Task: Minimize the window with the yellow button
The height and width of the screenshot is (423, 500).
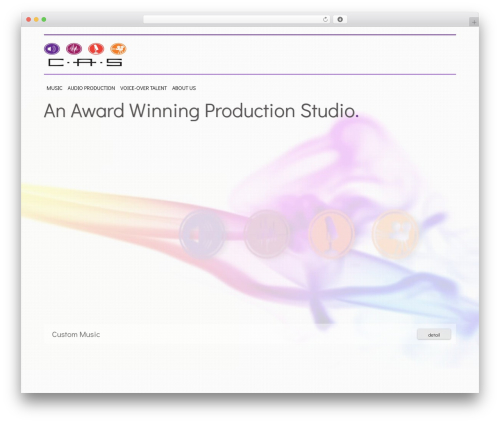Action: click(36, 19)
